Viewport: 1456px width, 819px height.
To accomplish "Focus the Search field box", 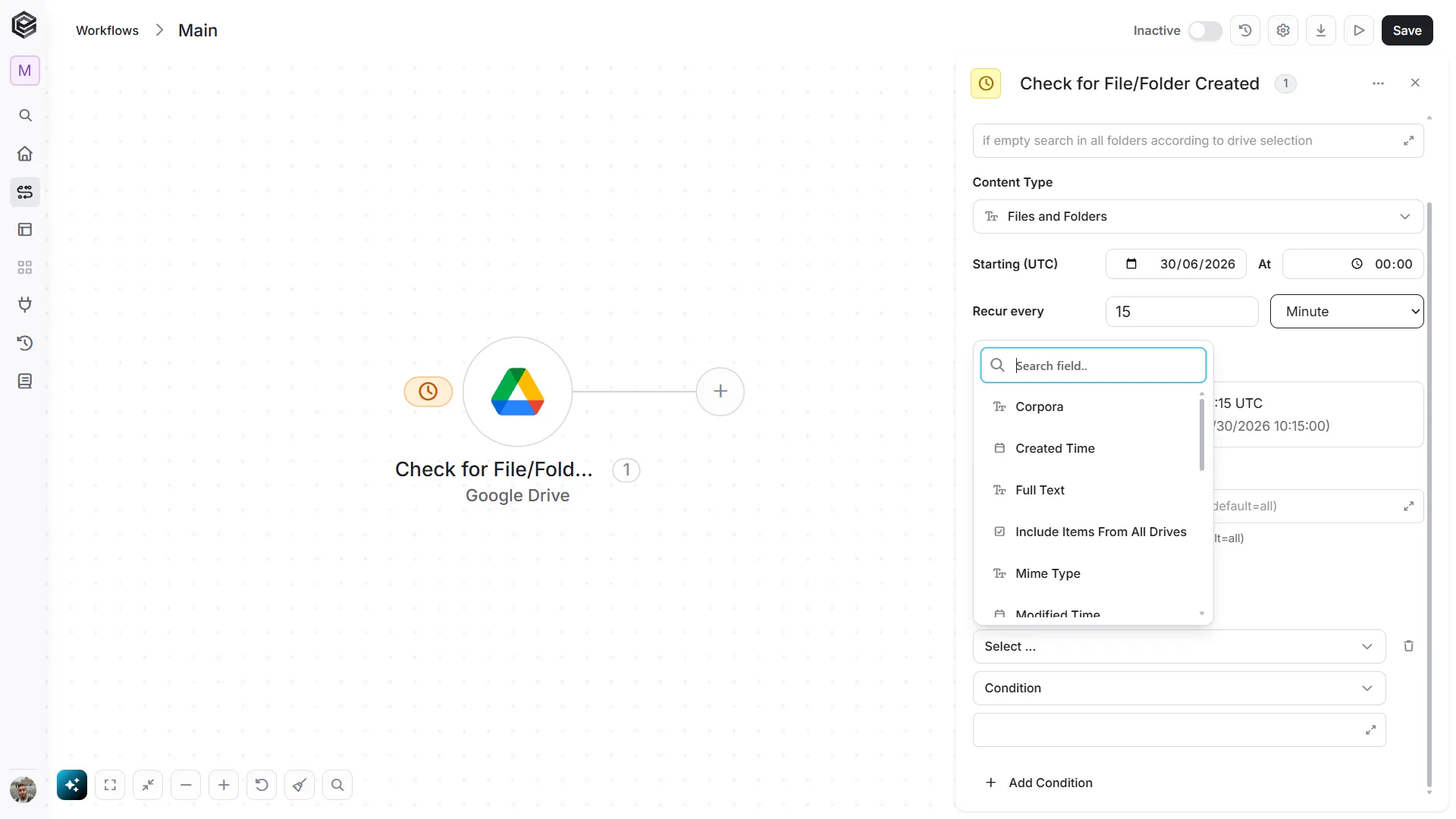I will pyautogui.click(x=1094, y=366).
